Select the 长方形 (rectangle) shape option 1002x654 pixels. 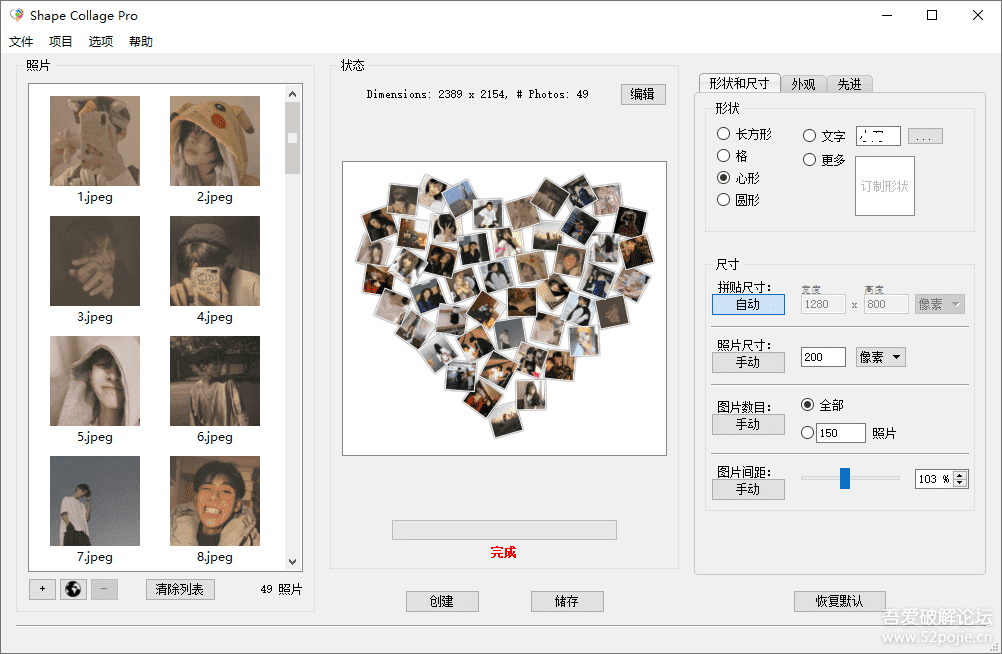click(x=722, y=136)
